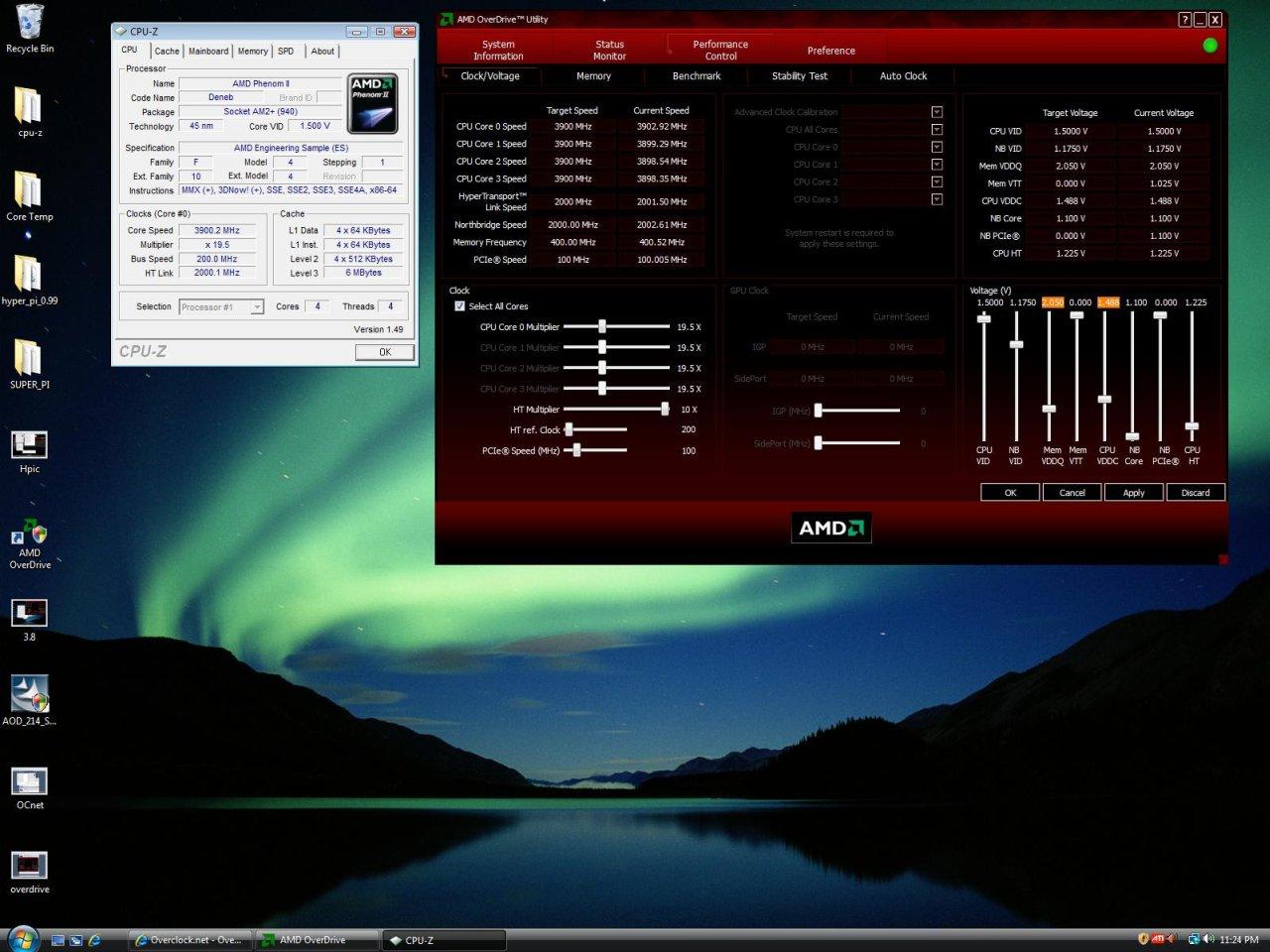The image size is (1270, 952).
Task: Click the AMD logo at OverDrive bottom
Action: click(831, 528)
